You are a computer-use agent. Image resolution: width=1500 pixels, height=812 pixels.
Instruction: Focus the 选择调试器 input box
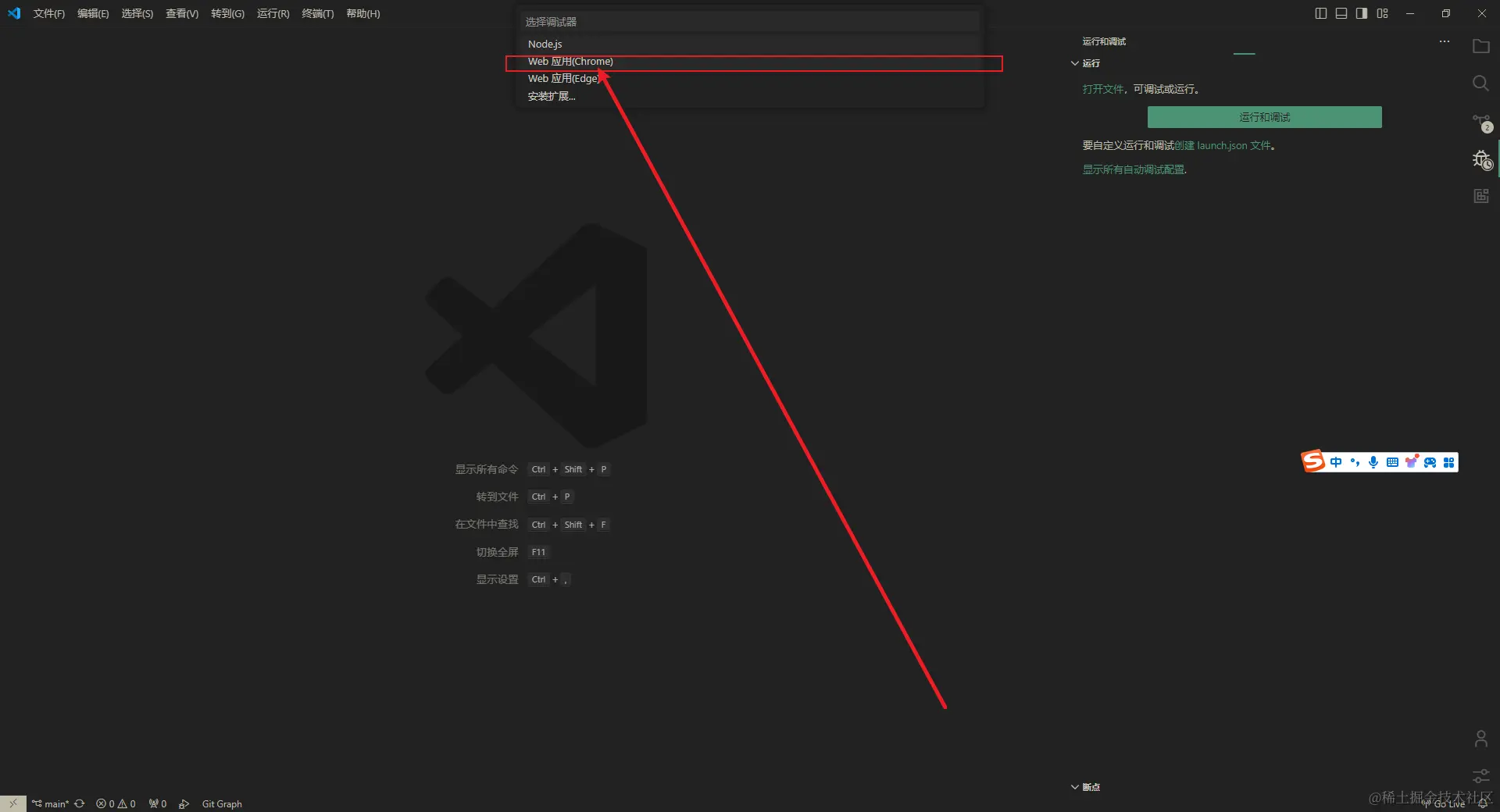(750, 22)
